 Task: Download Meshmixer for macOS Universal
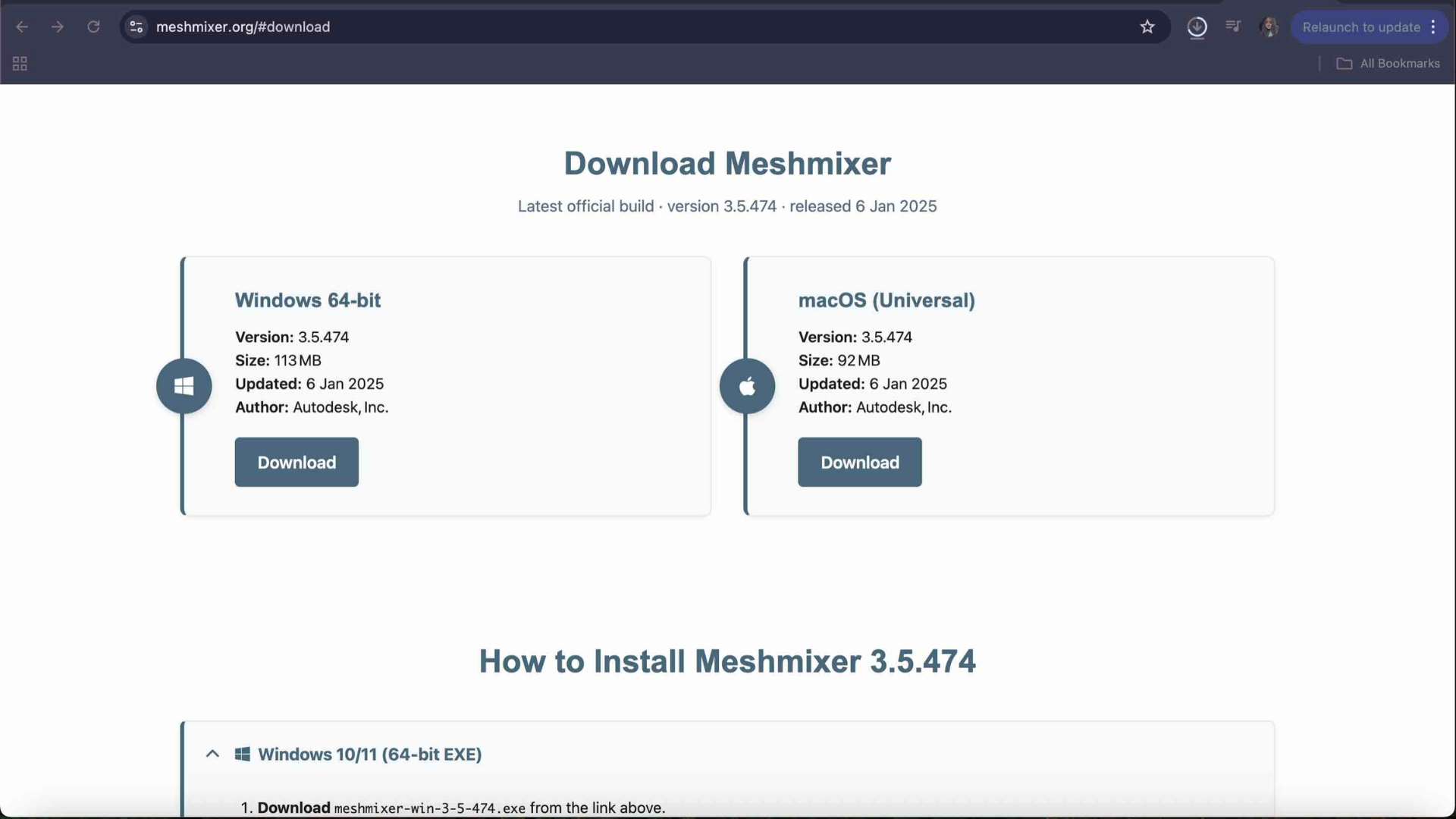[x=859, y=462]
